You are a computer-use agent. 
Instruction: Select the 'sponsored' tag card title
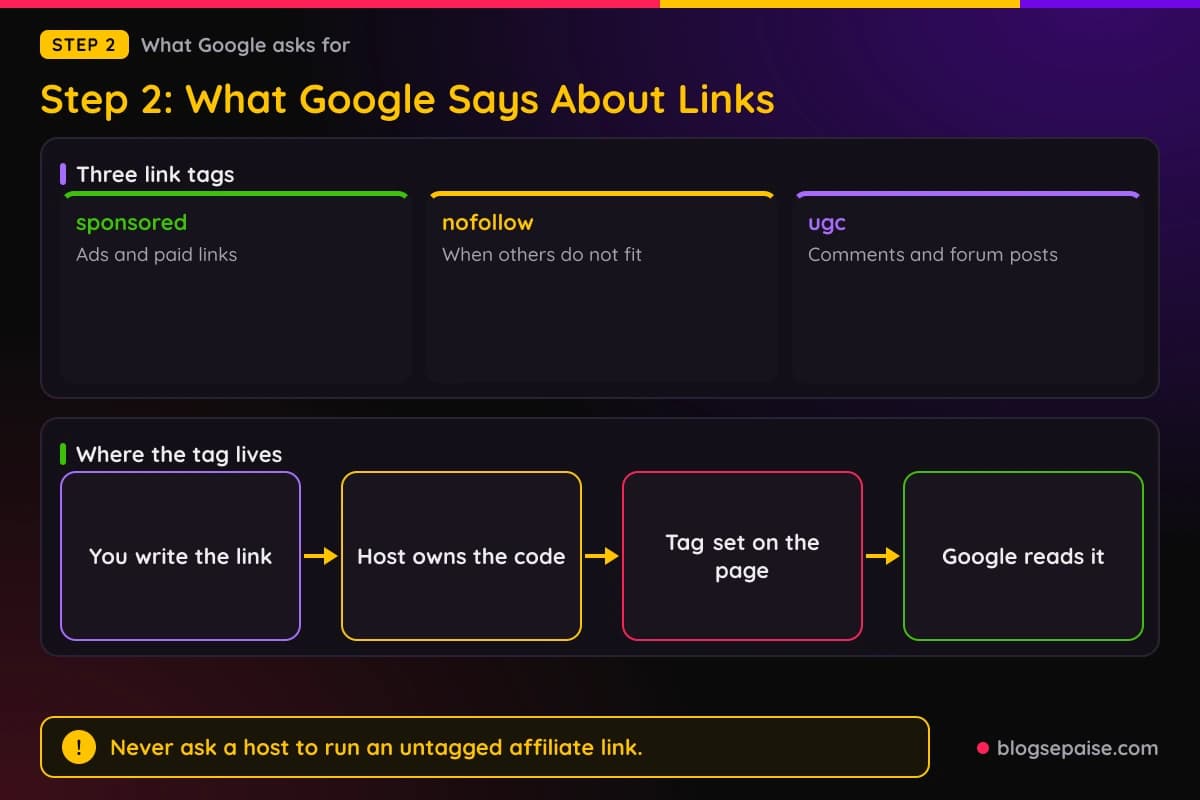131,222
